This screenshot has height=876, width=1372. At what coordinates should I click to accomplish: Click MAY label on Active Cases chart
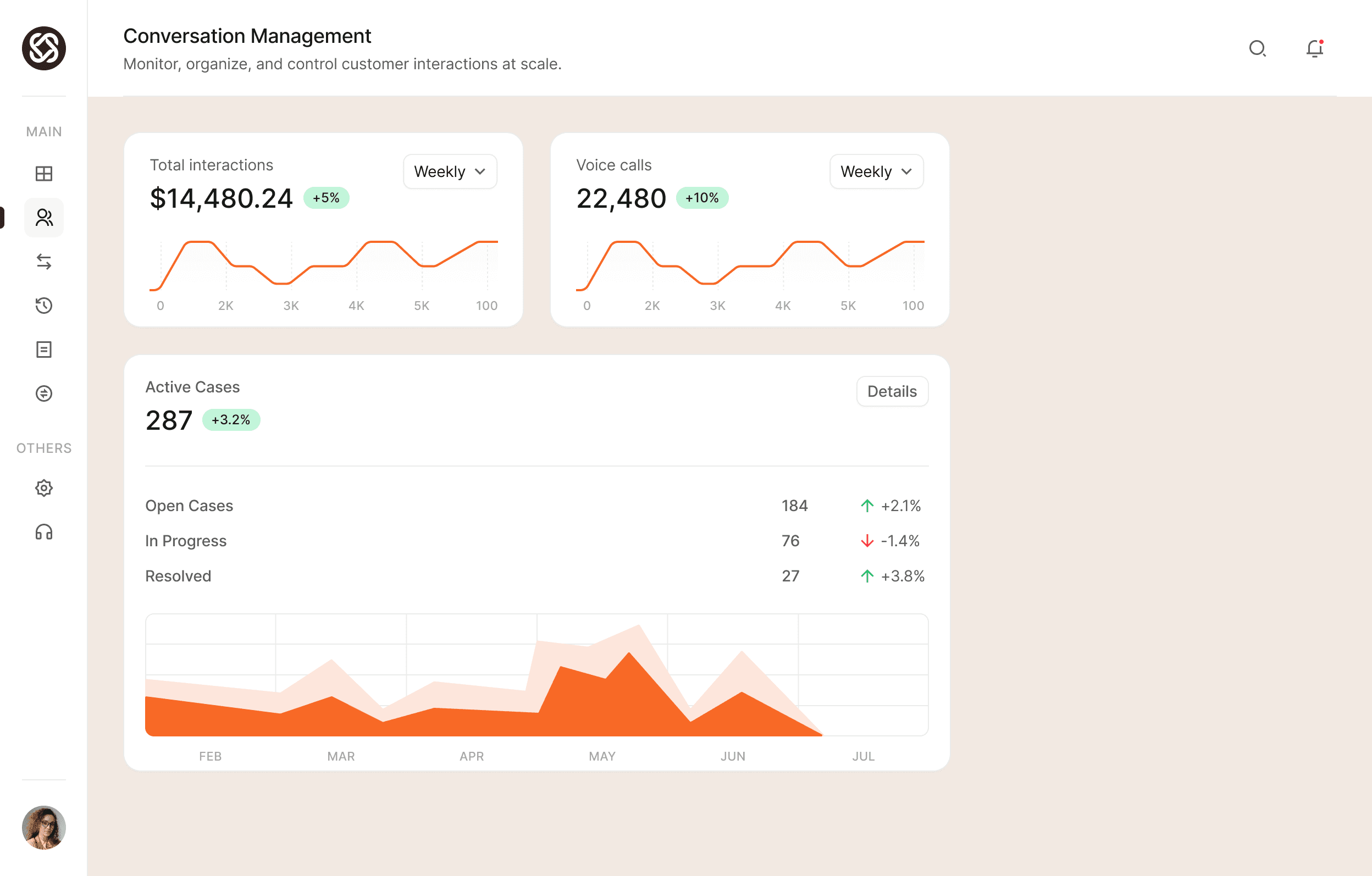pyautogui.click(x=602, y=756)
